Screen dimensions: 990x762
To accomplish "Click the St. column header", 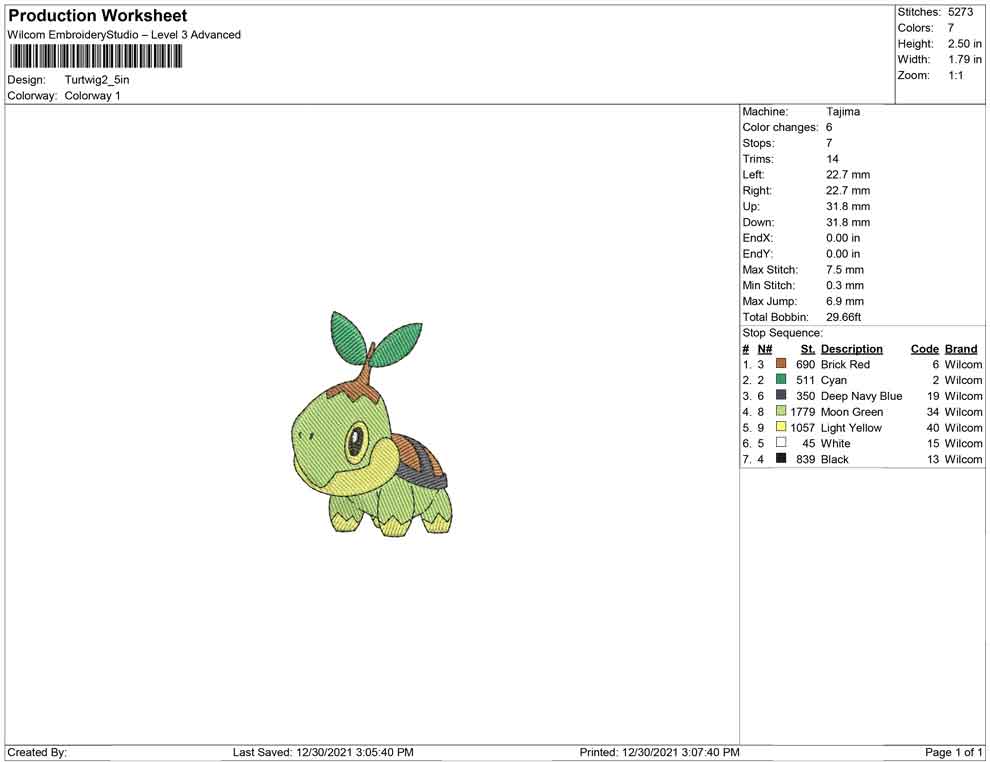I will (x=808, y=349).
